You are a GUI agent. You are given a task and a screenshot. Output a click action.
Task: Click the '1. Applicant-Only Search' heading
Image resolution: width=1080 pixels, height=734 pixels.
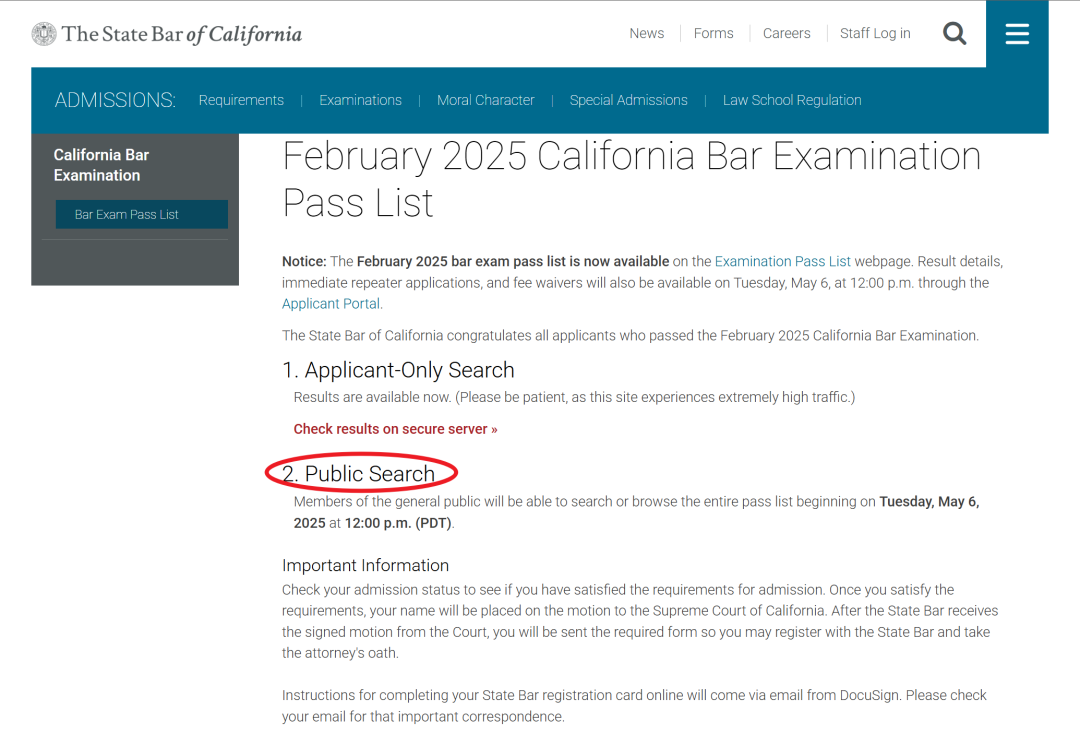pyautogui.click(x=398, y=370)
